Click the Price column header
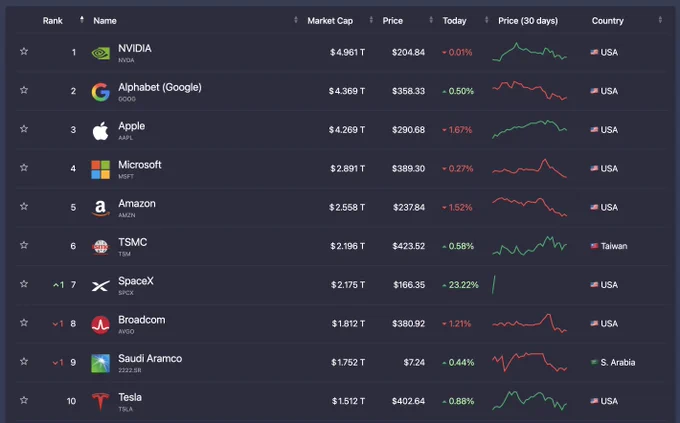The image size is (680, 423). [392, 20]
